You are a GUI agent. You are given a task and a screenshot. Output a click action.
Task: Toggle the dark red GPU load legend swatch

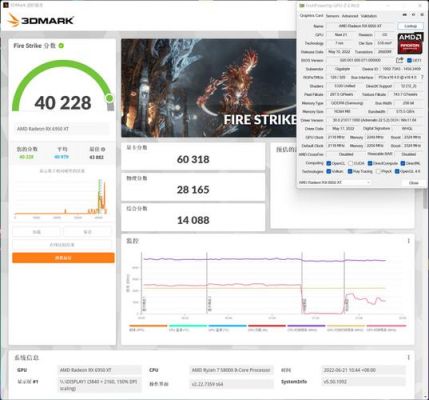pos(267,326)
